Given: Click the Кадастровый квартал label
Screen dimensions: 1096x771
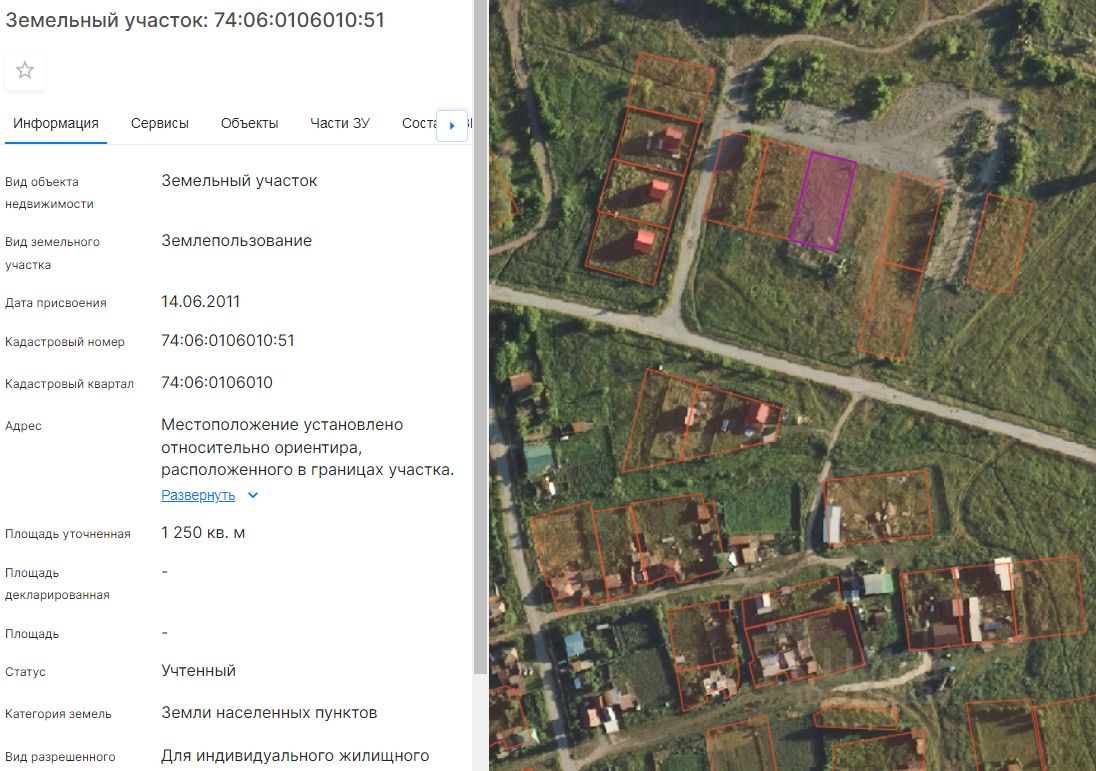Looking at the screenshot, I should click(x=69, y=384).
